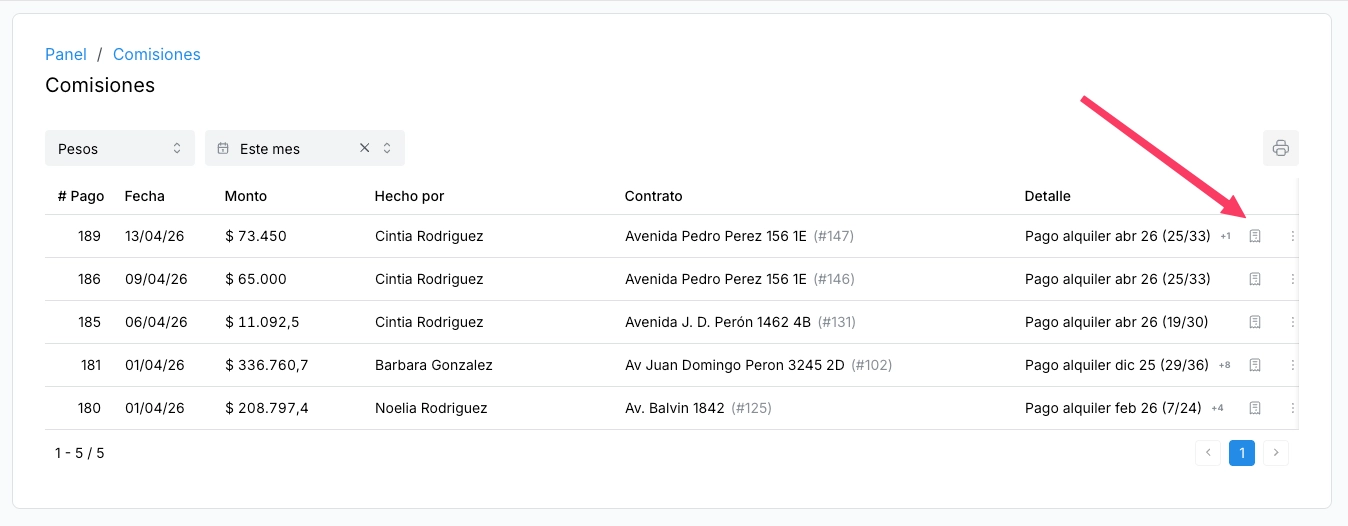This screenshot has width=1348, height=526.
Task: Go to previous page arrow
Action: pos(1208,453)
